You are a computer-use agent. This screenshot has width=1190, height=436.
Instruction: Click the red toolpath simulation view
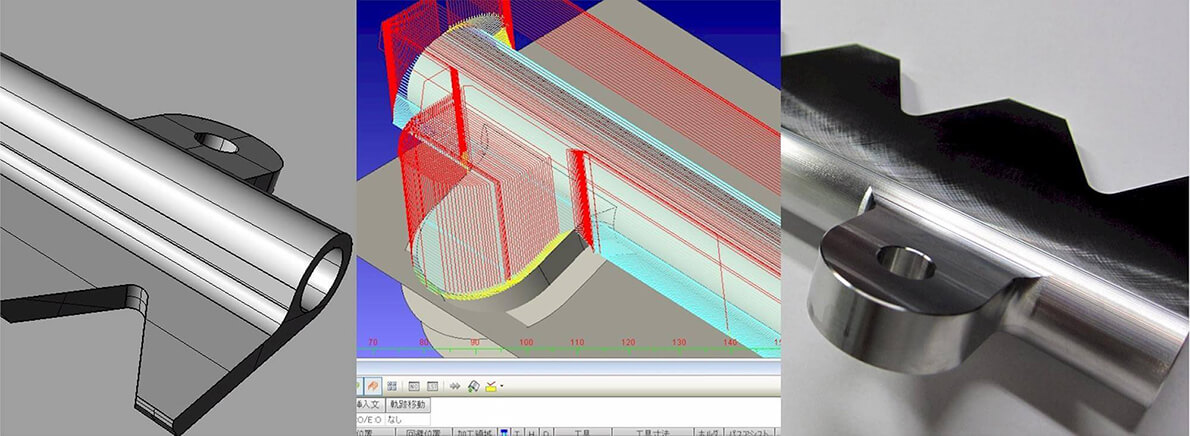pos(568,179)
